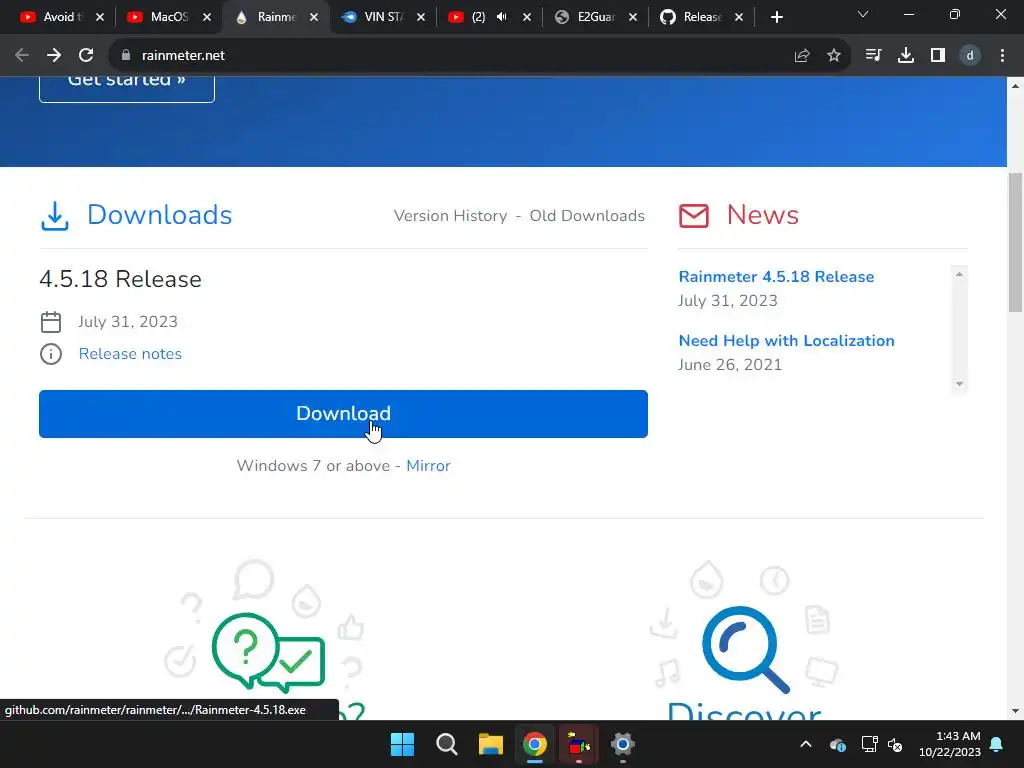The width and height of the screenshot is (1024, 768).
Task: Click the taskbar clock showing 1:43 AM
Action: click(x=950, y=744)
